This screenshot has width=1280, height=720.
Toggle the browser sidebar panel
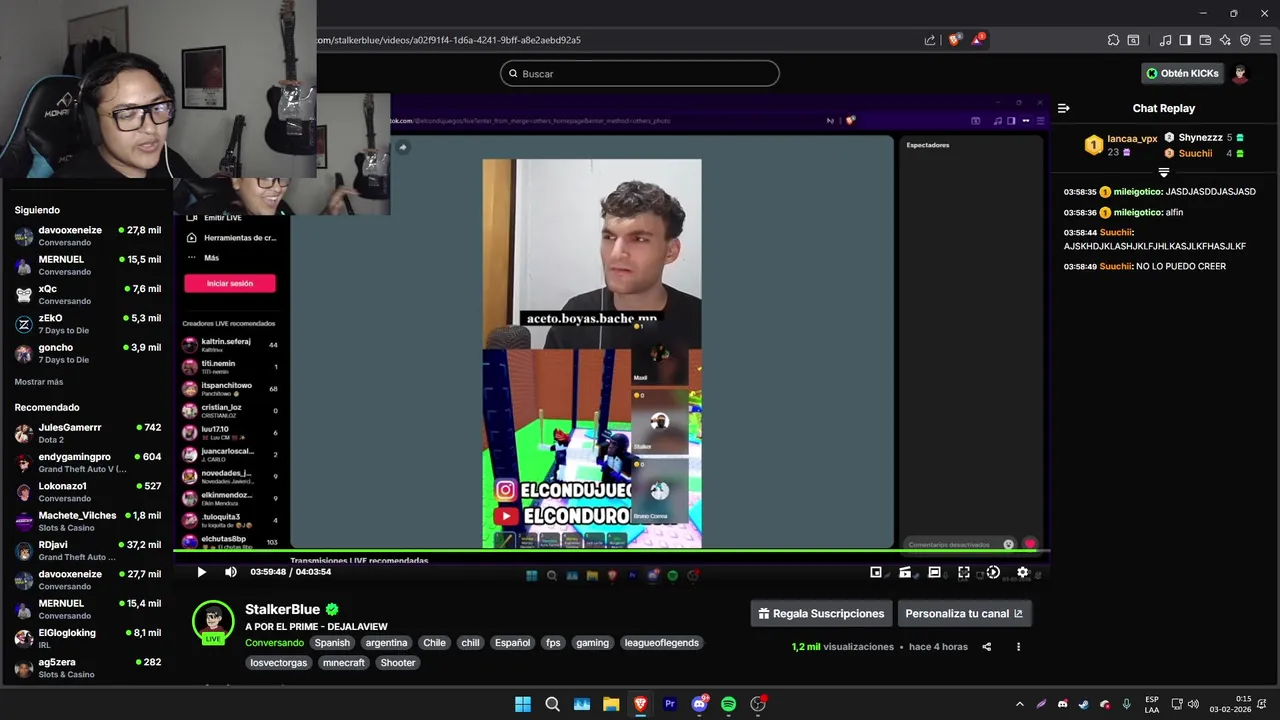click(1185, 40)
